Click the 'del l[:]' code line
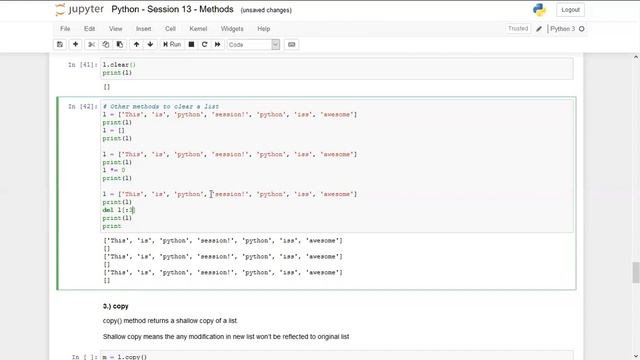The height and width of the screenshot is (360, 640). pos(118,210)
